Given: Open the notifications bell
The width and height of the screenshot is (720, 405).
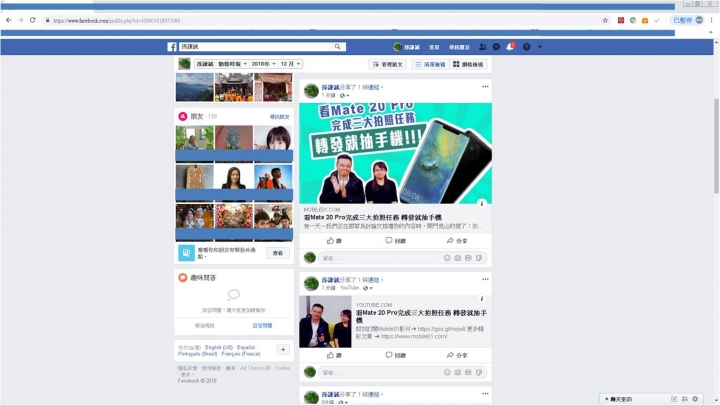Looking at the screenshot, I should point(510,47).
